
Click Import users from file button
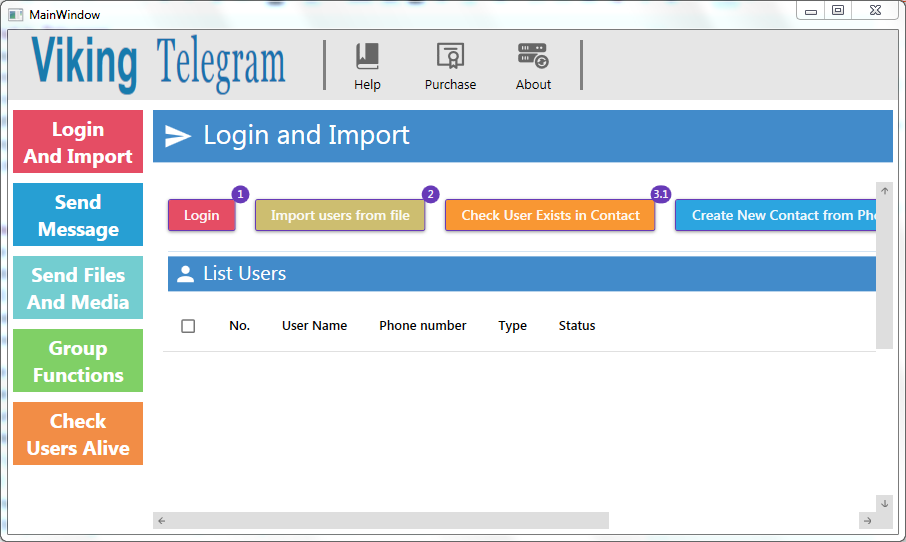340,215
